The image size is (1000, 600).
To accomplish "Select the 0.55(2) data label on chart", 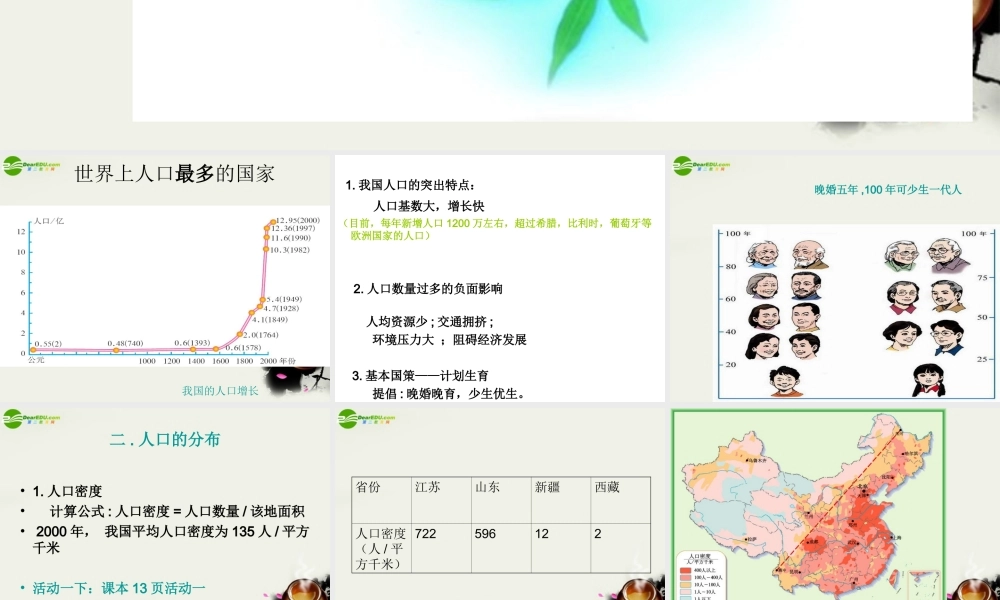I will click(x=48, y=344).
